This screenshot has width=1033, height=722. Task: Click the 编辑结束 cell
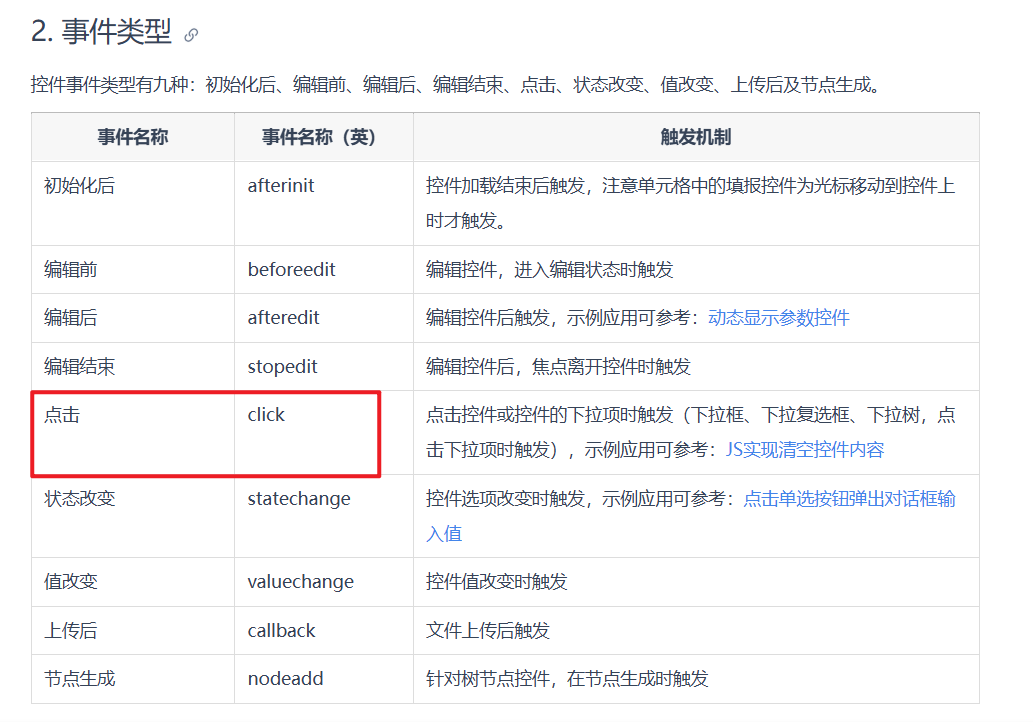pyautogui.click(x=133, y=366)
